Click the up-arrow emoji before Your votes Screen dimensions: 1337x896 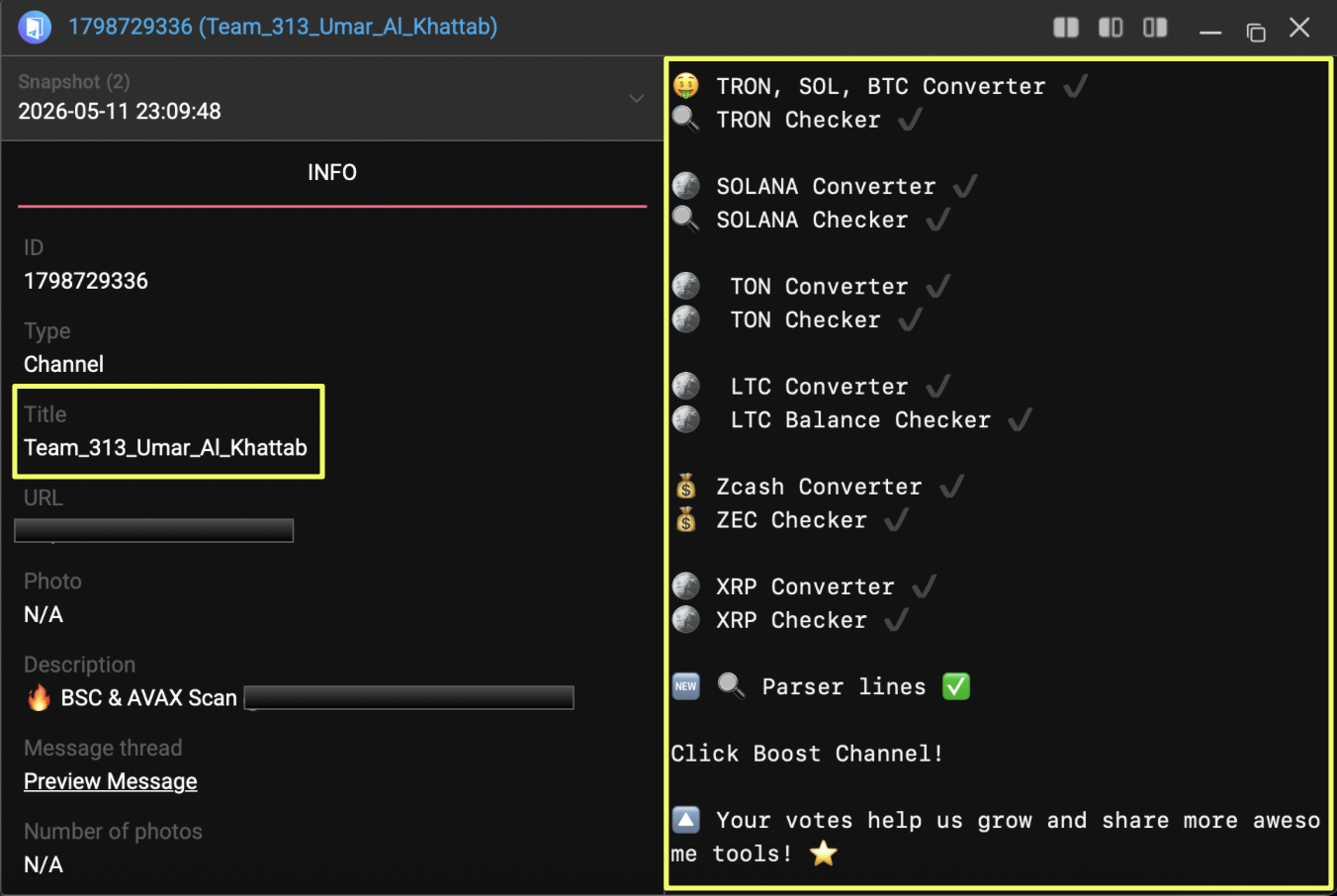685,820
